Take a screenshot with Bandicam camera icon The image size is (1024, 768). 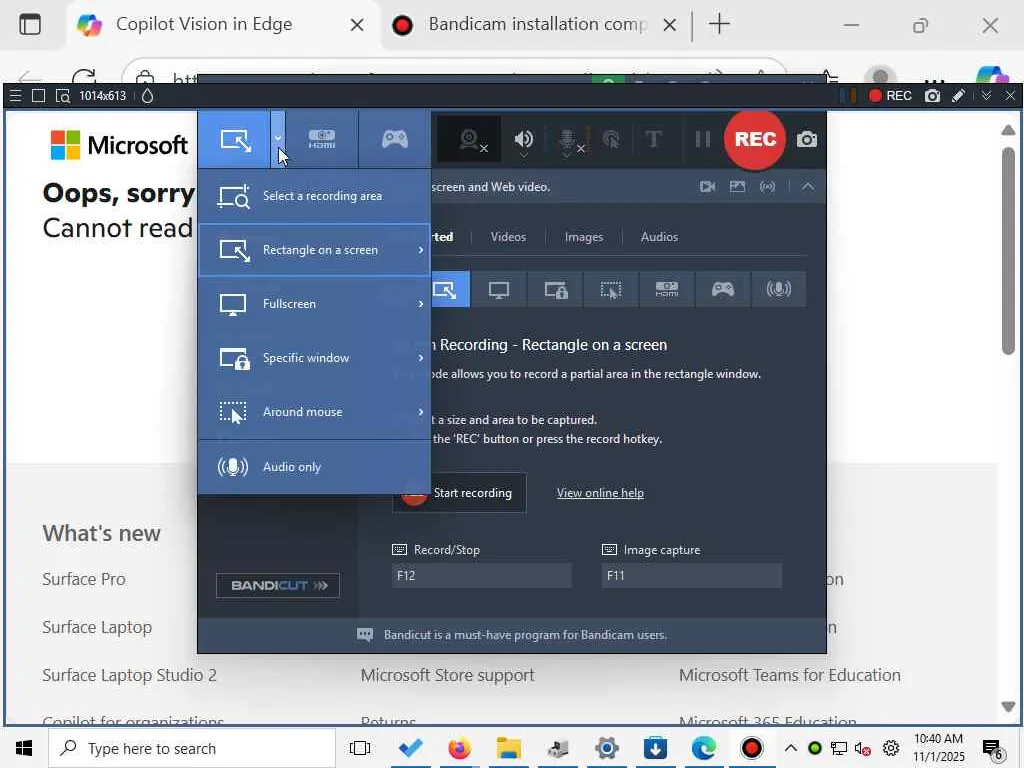coord(807,139)
